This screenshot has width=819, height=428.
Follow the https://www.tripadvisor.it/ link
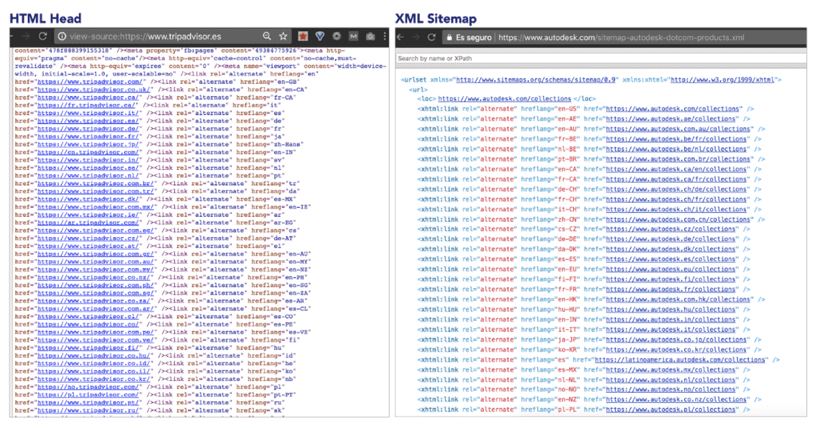tap(89, 113)
